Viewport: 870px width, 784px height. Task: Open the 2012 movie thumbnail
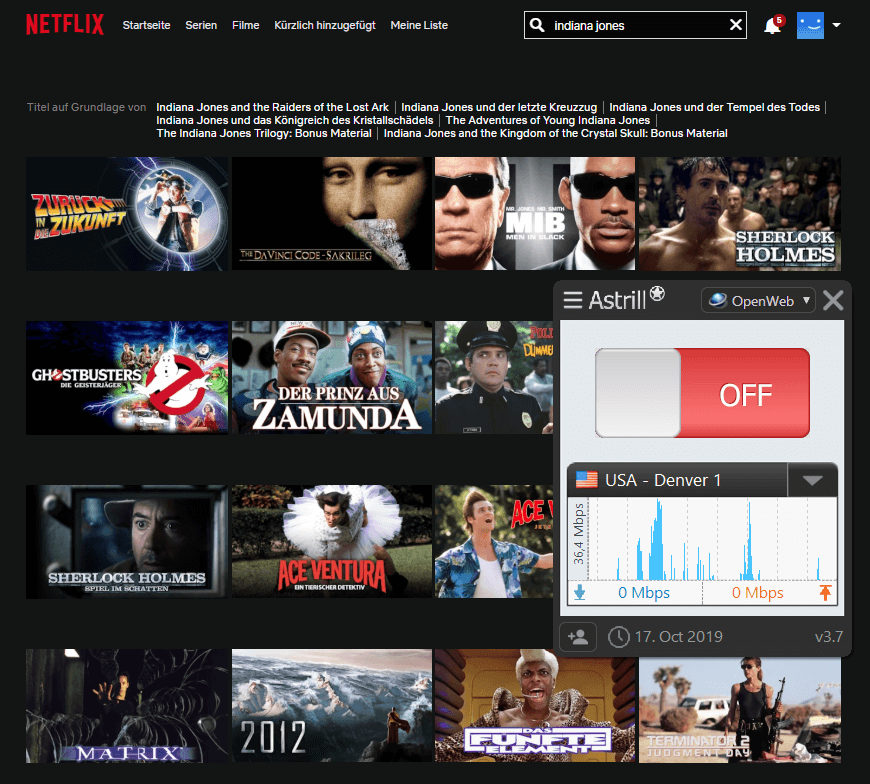tap(332, 706)
